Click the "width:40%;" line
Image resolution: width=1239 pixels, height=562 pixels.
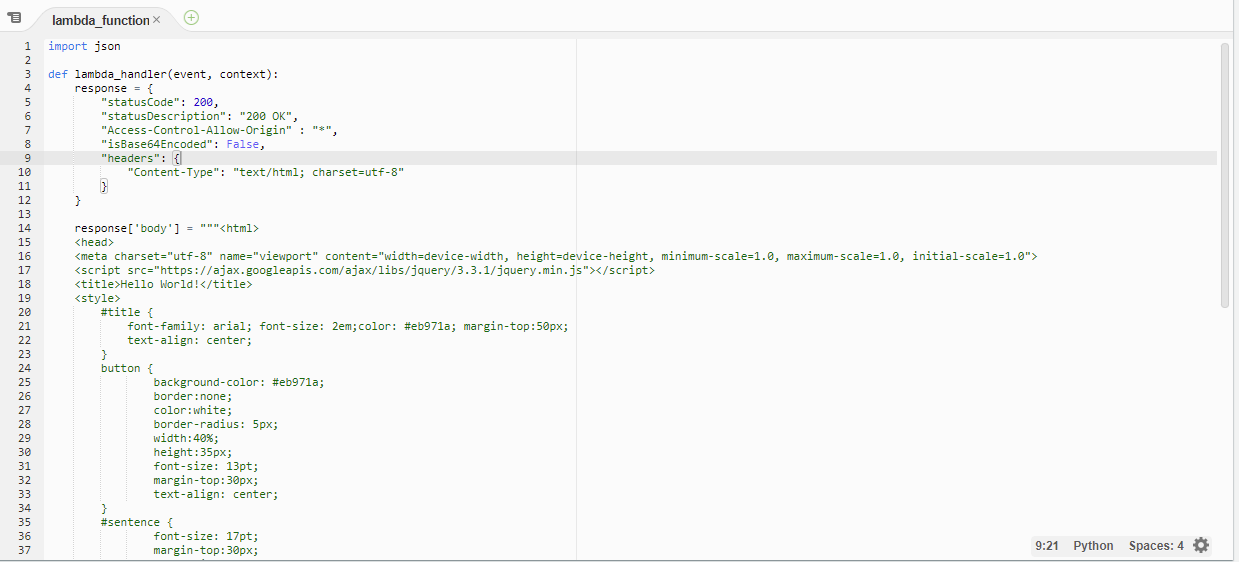point(186,438)
